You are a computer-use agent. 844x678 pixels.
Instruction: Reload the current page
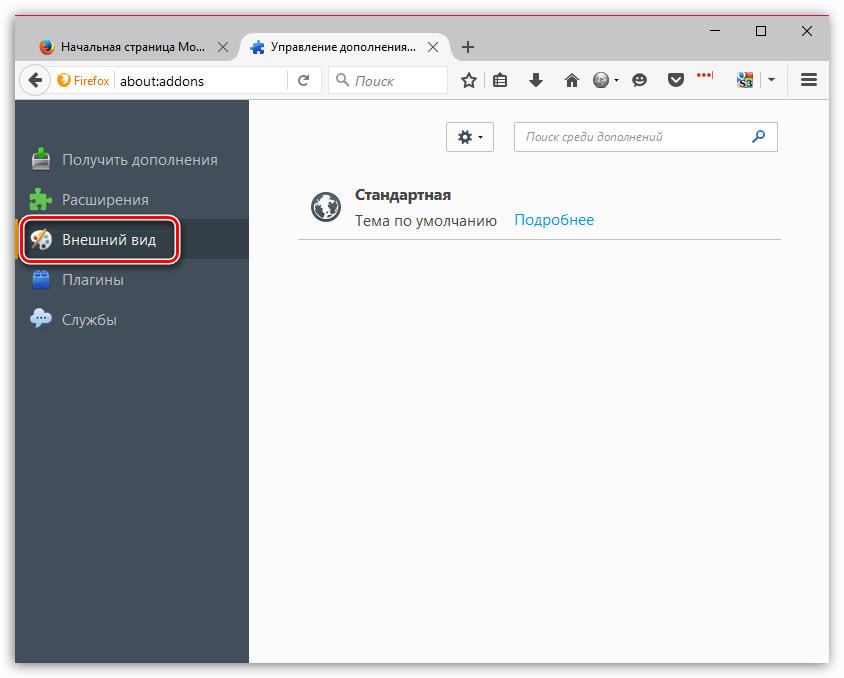(x=304, y=81)
